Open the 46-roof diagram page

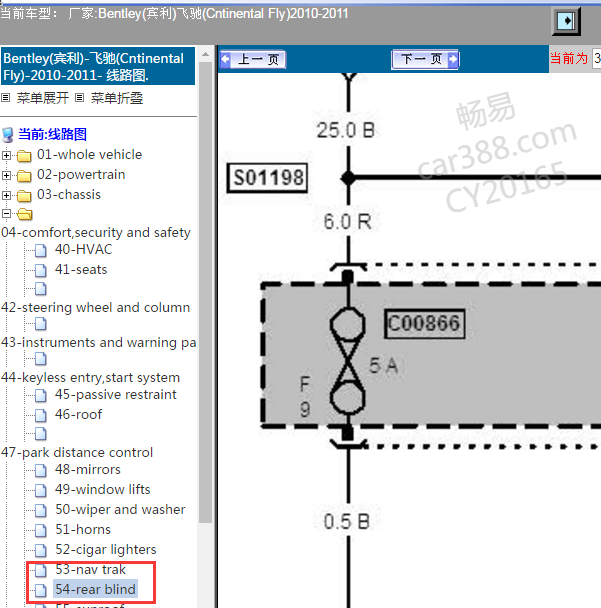click(x=78, y=415)
